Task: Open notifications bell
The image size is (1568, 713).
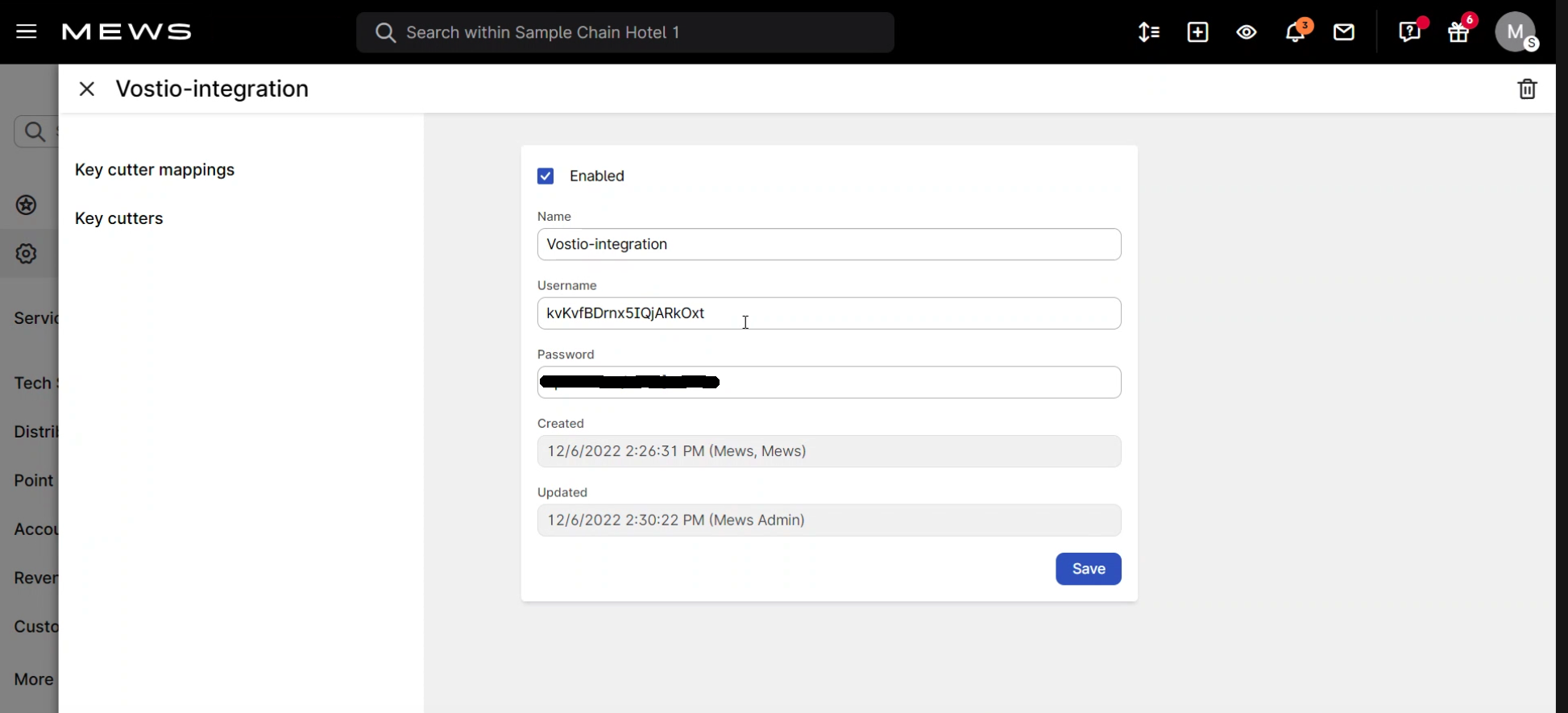Action: tap(1296, 32)
